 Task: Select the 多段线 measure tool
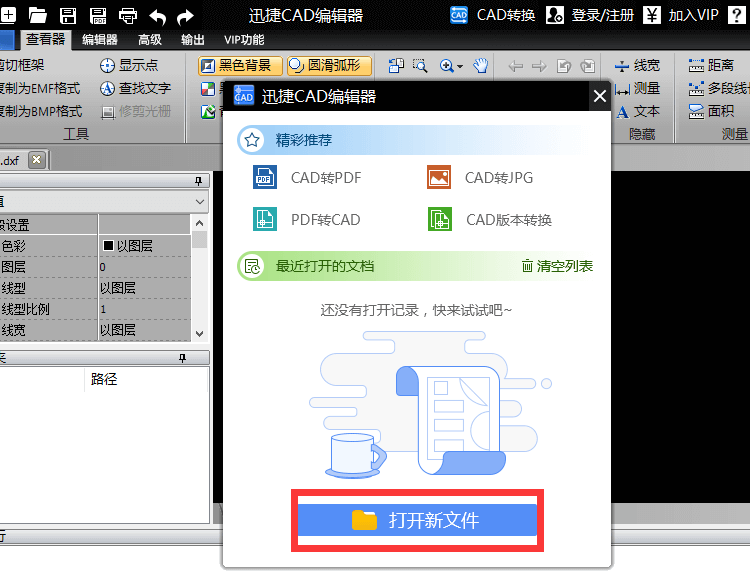pyautogui.click(x=719, y=88)
